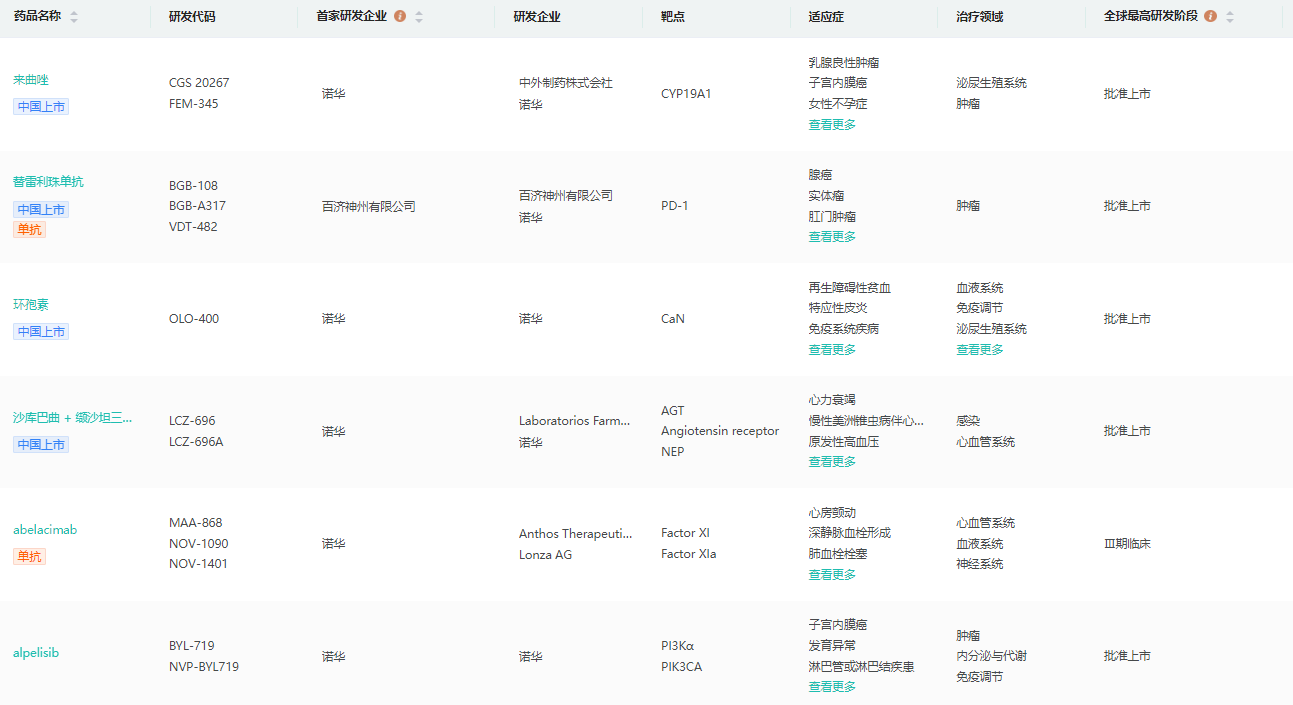Click 中国上市 tag under 沙库巴曲 row
This screenshot has width=1293, height=705.
[x=41, y=445]
